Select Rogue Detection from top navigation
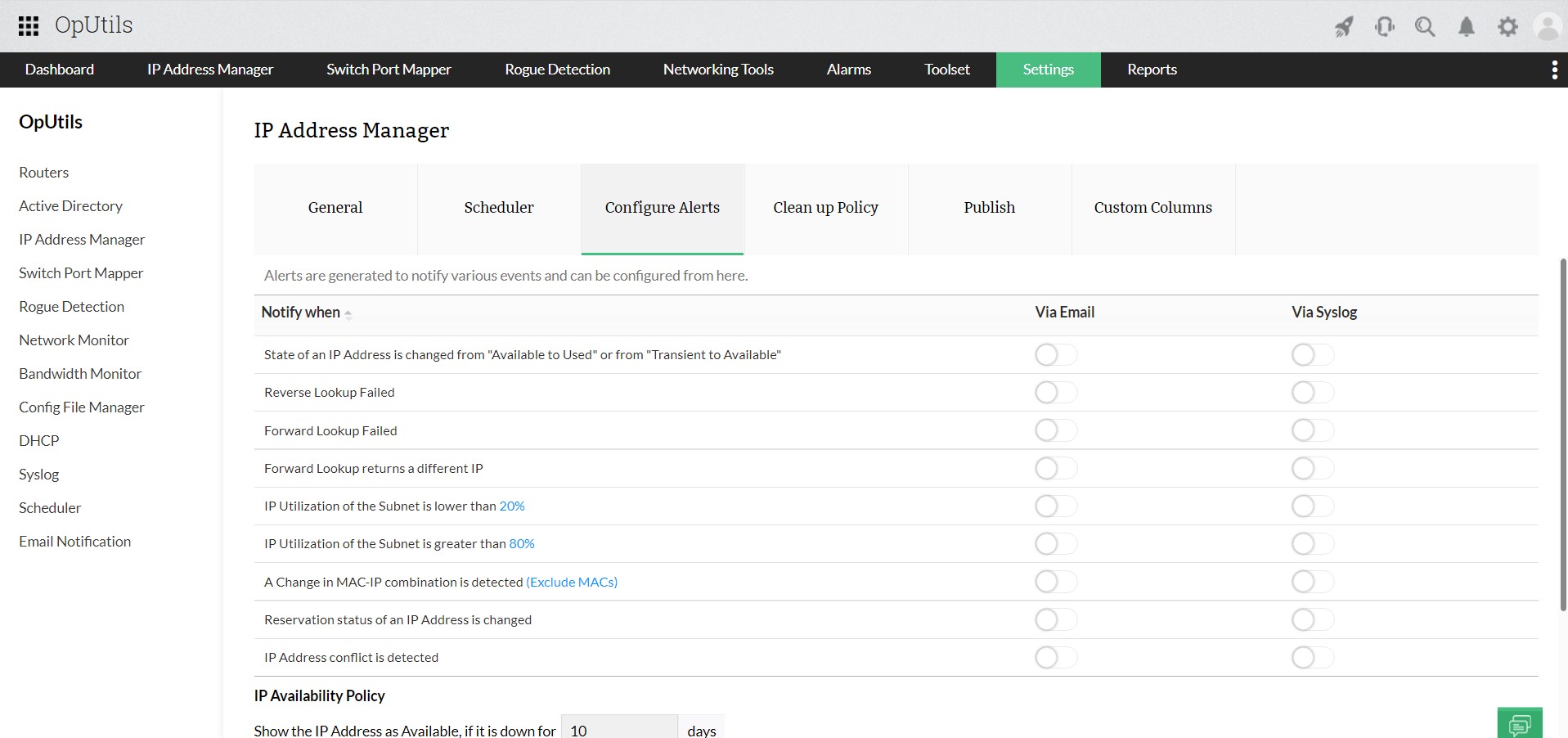This screenshot has width=1568, height=738. tap(557, 70)
